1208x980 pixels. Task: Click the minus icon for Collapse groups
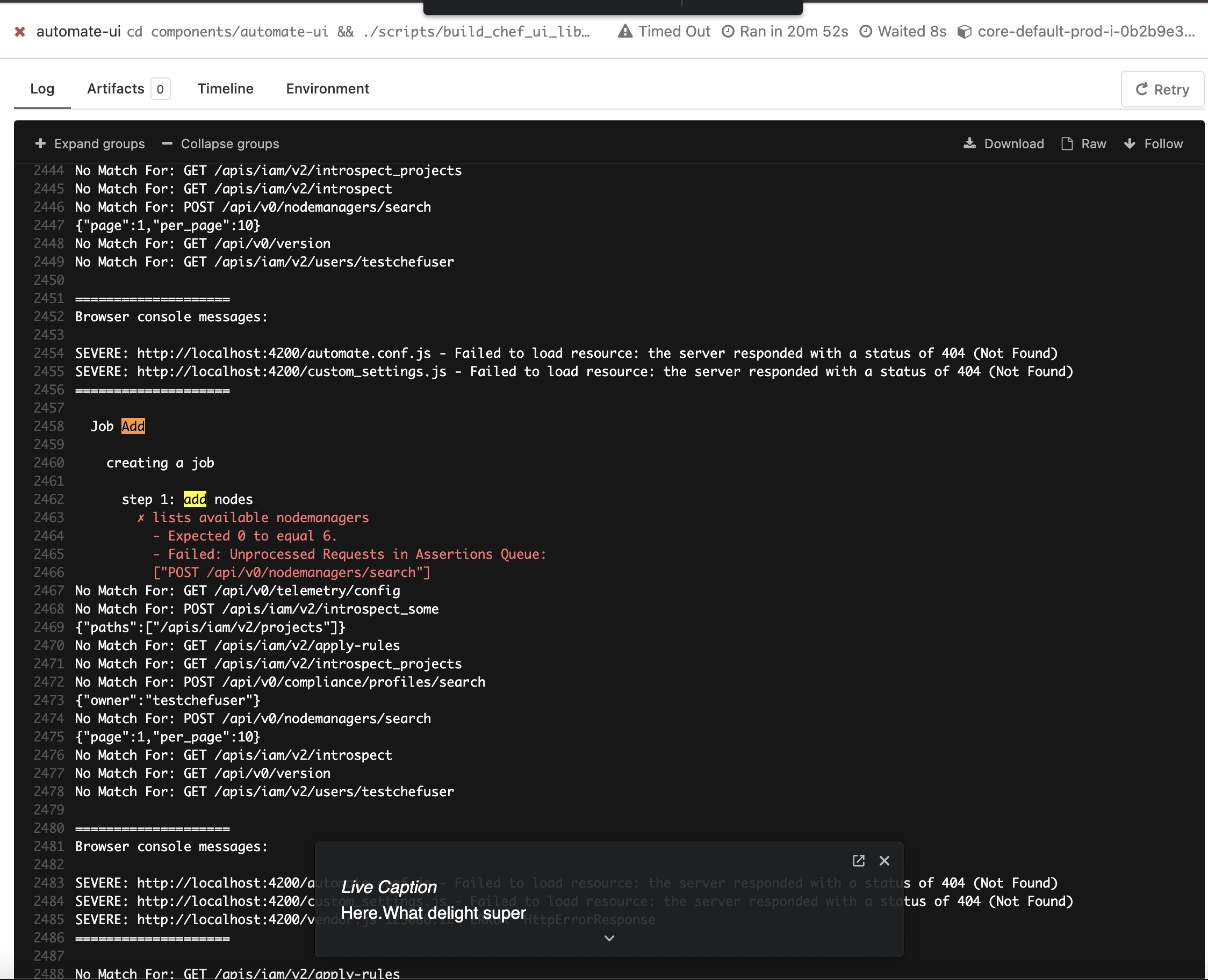(167, 143)
